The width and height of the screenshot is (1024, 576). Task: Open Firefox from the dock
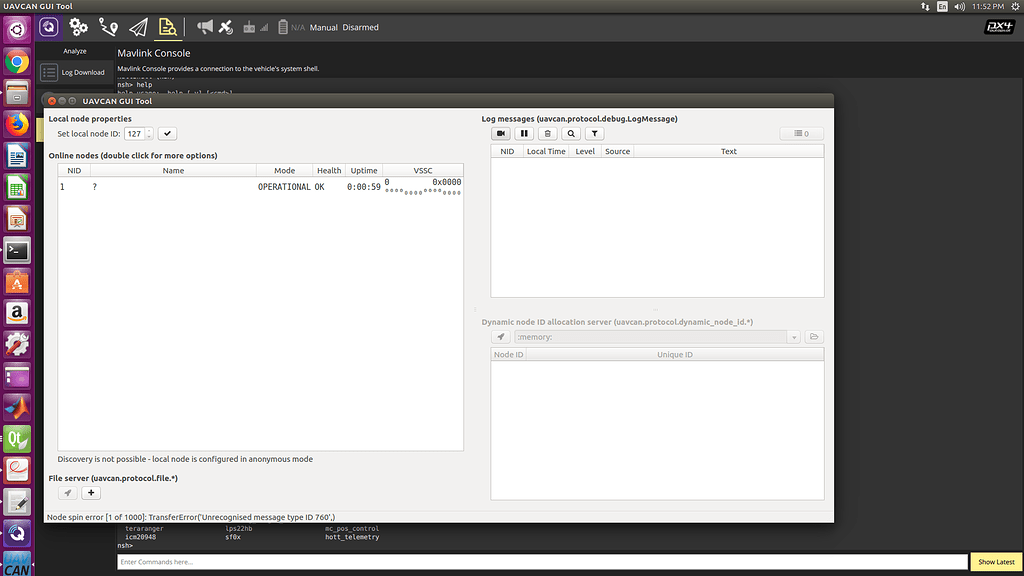pos(17,124)
